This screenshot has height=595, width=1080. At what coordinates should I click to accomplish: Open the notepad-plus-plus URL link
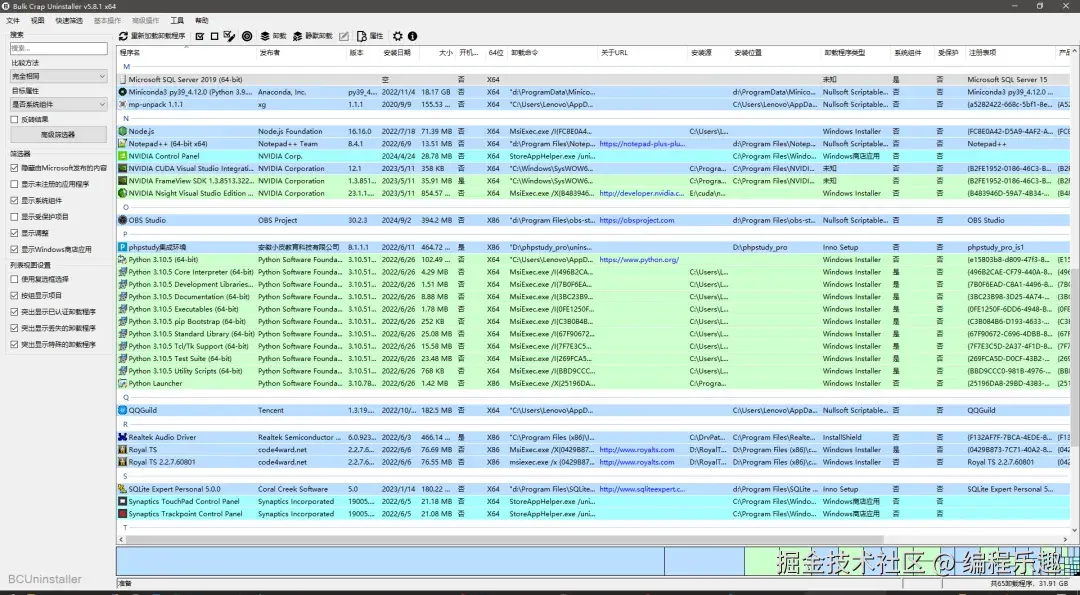pos(642,144)
